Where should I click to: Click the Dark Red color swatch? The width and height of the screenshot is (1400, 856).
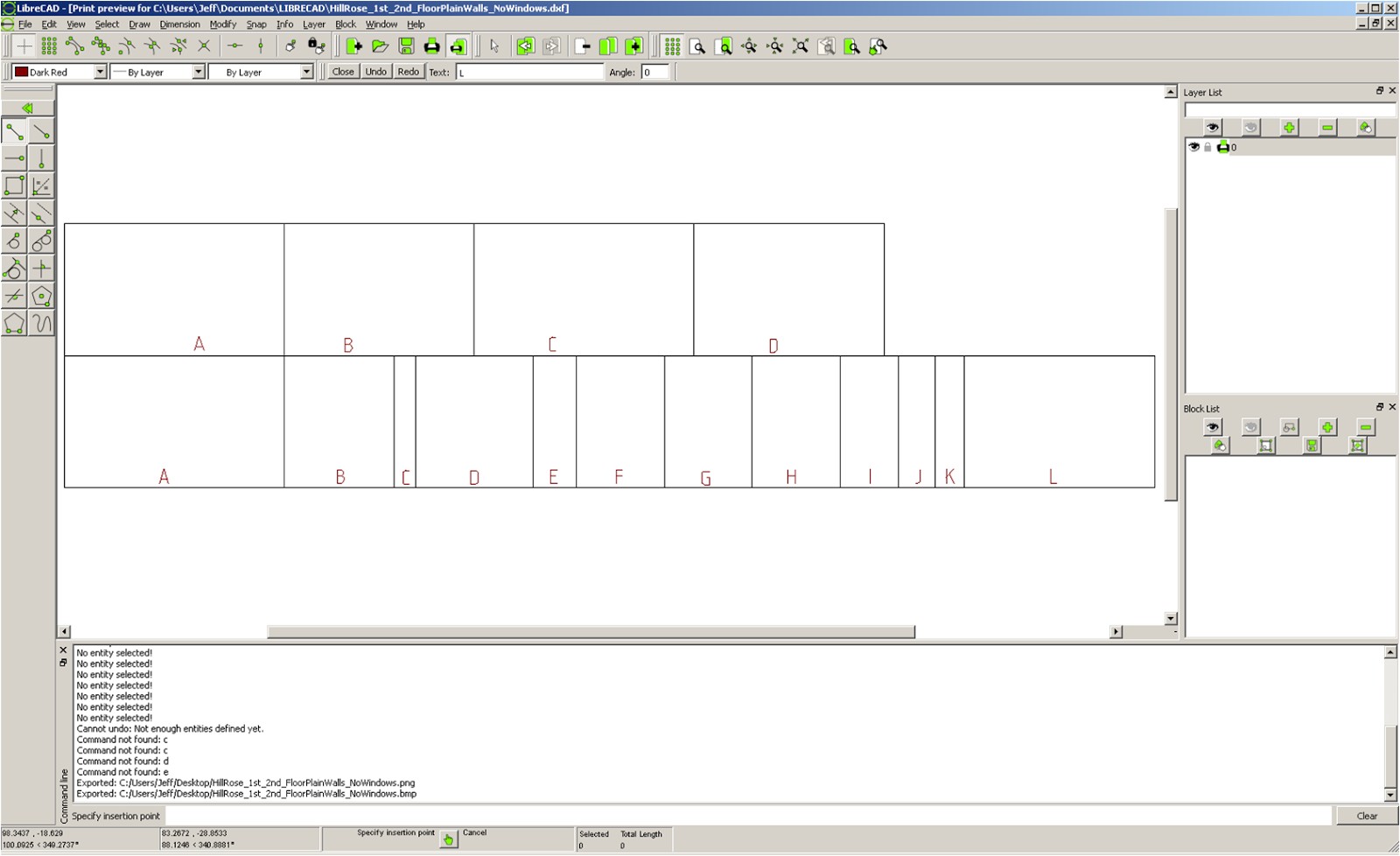click(x=19, y=72)
